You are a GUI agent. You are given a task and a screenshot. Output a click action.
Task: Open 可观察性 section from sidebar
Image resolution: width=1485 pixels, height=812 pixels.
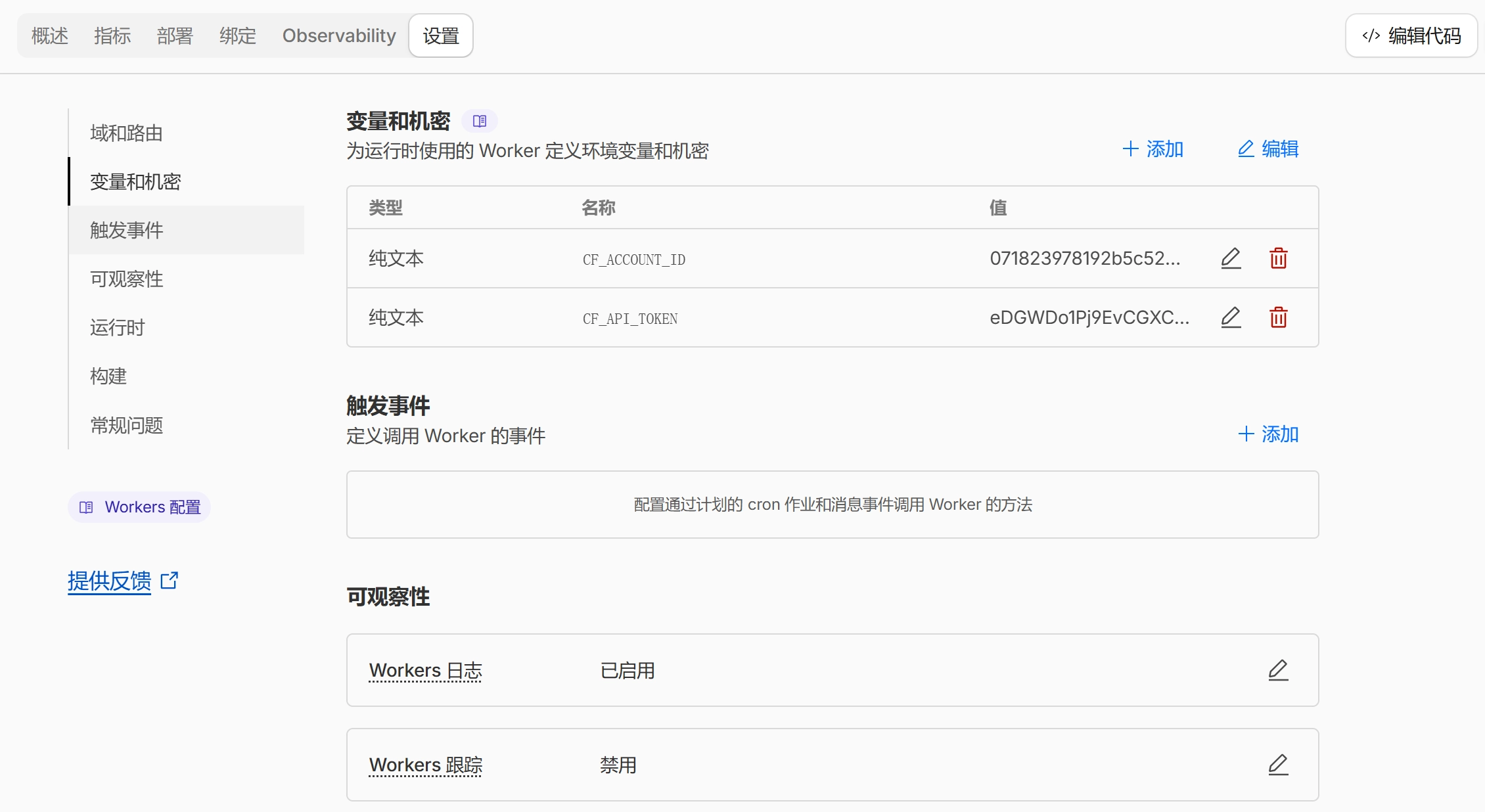pos(125,279)
